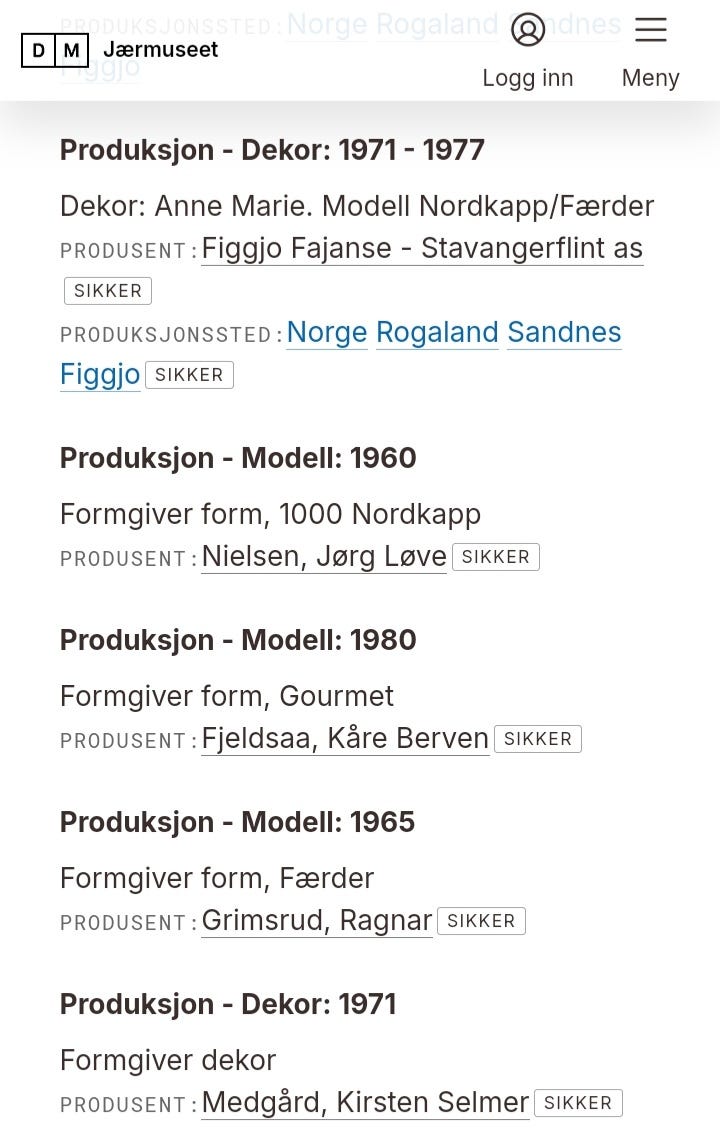Click the Produksjon - Dekor: 1971 - 1977 heading

tap(272, 150)
